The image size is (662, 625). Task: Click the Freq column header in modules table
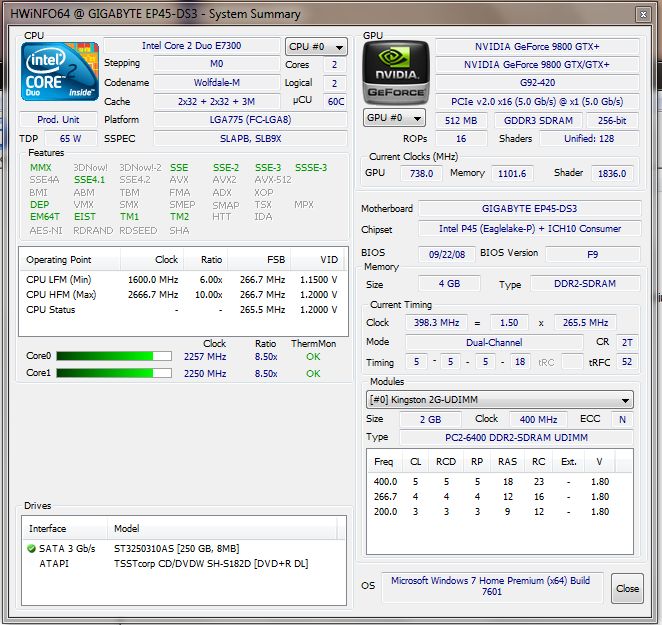(x=384, y=462)
